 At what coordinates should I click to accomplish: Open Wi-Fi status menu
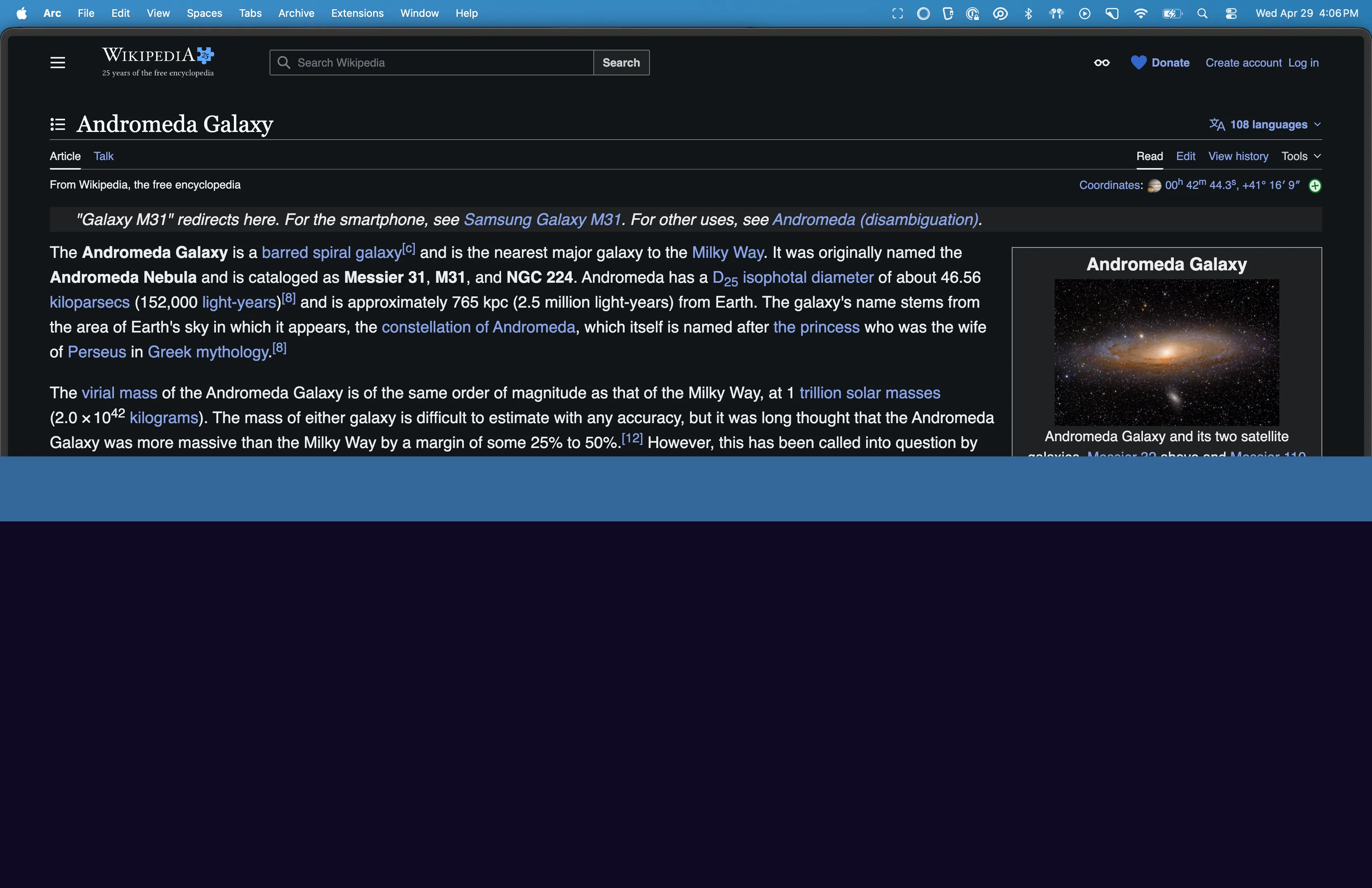click(x=1140, y=13)
